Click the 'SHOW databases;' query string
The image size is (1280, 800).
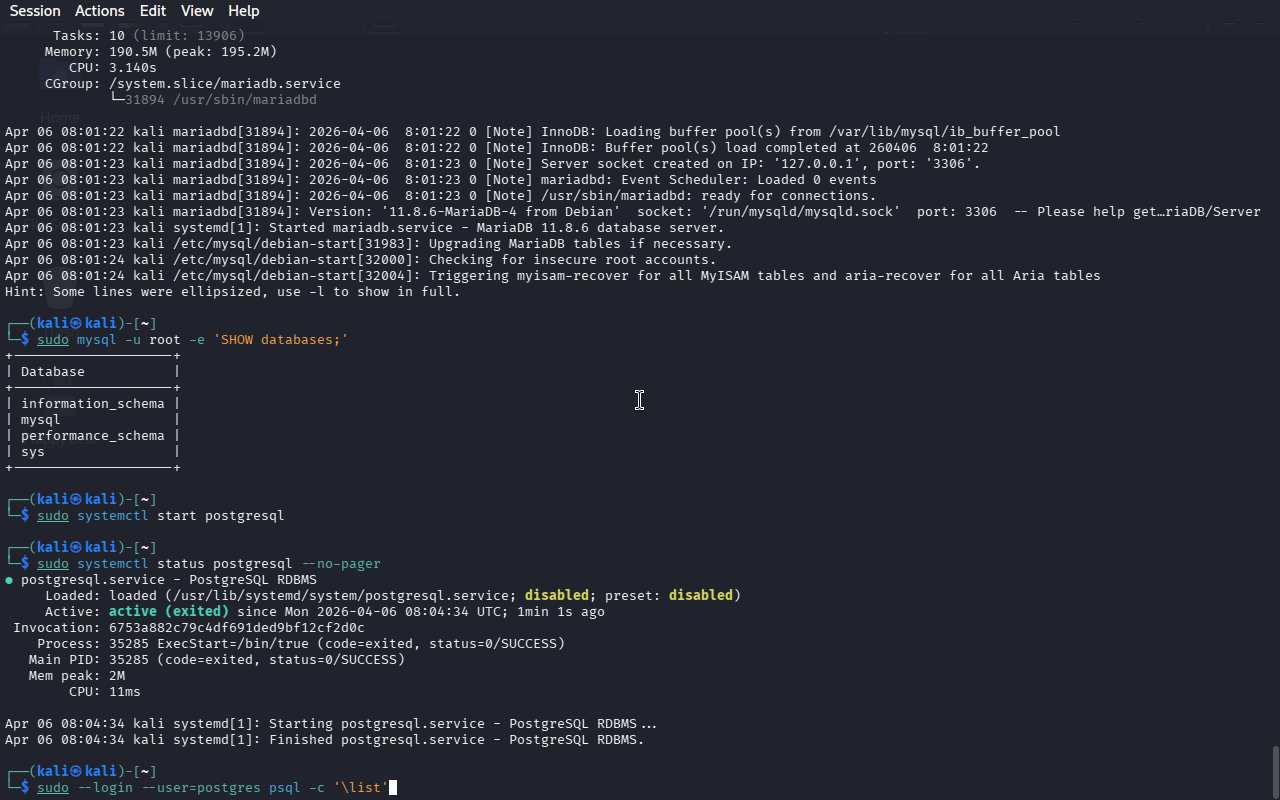[280, 340]
